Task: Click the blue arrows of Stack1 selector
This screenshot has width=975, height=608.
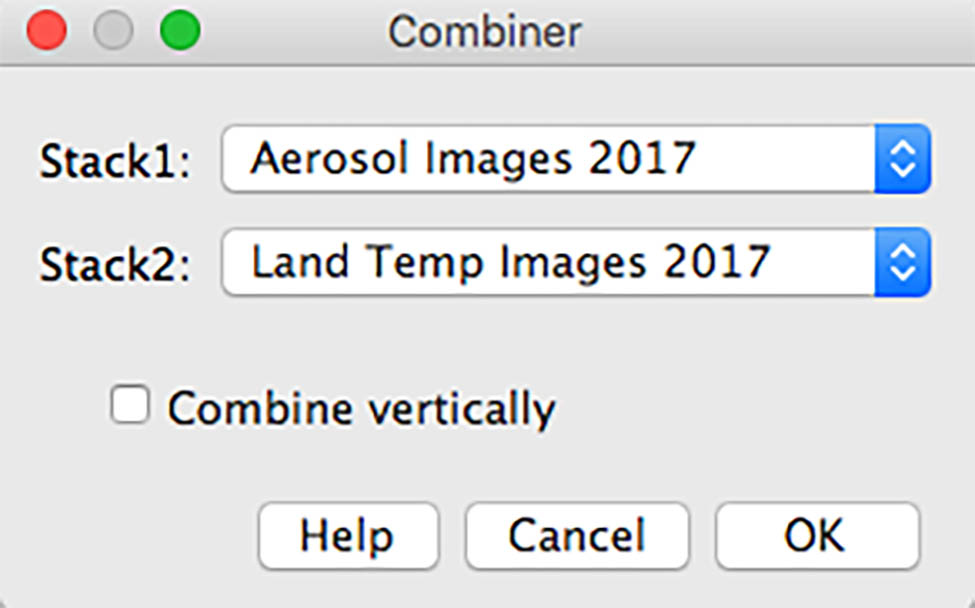Action: pyautogui.click(x=902, y=159)
